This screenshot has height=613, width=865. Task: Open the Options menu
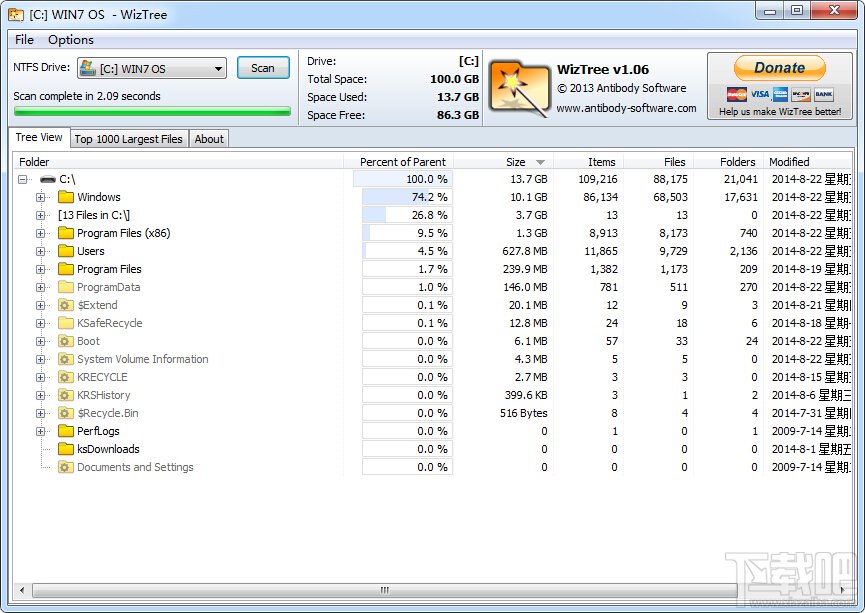click(71, 40)
